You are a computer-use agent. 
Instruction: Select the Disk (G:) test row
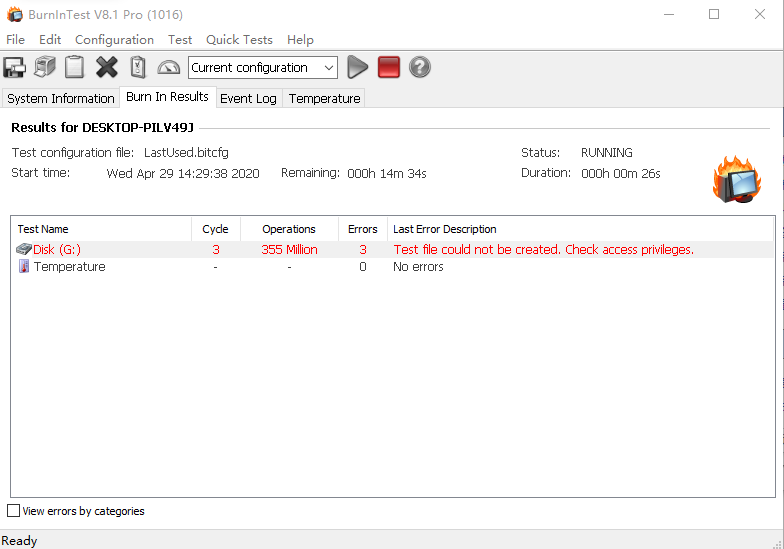click(392, 249)
